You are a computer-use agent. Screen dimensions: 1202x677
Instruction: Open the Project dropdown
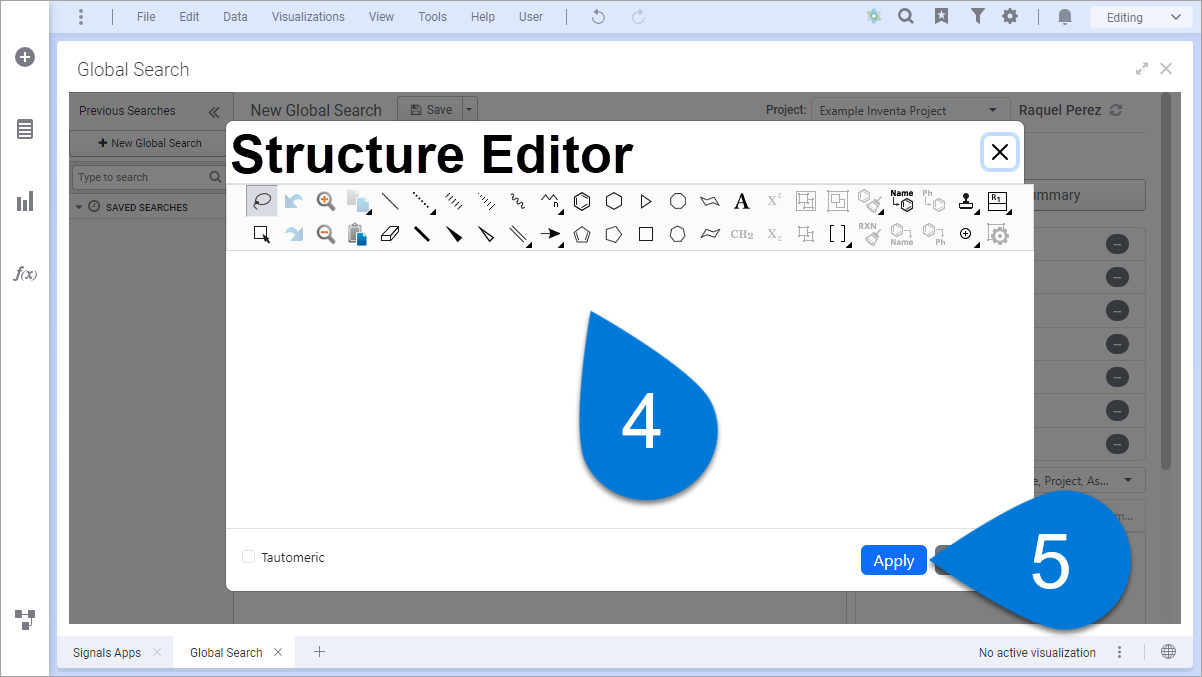(x=908, y=110)
